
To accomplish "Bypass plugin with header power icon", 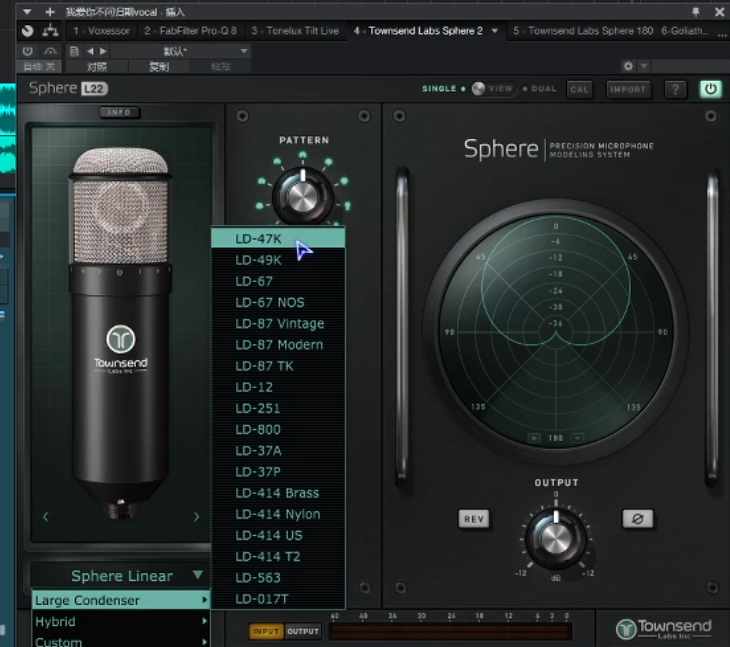I will [28, 51].
